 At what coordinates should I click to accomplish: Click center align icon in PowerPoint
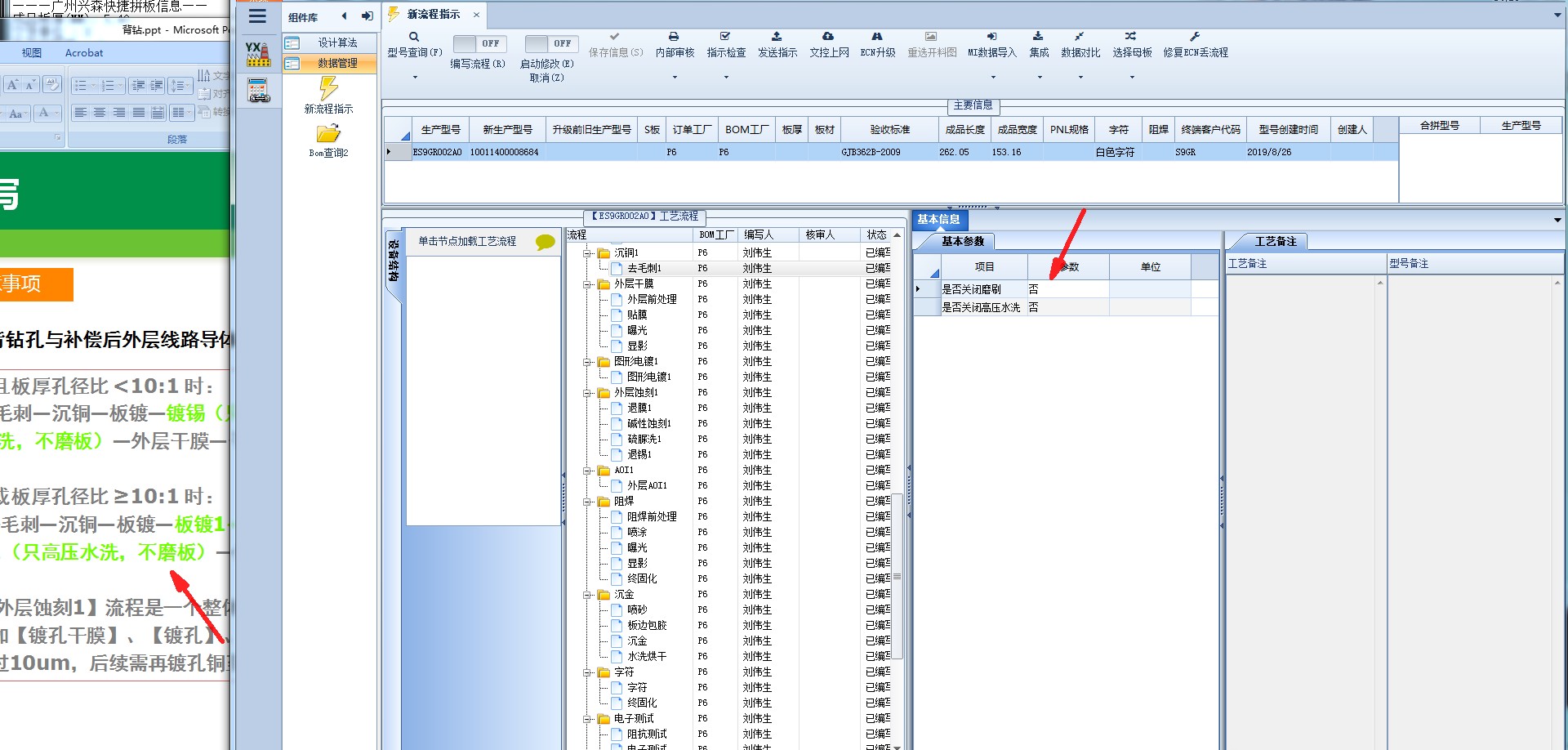[100, 113]
